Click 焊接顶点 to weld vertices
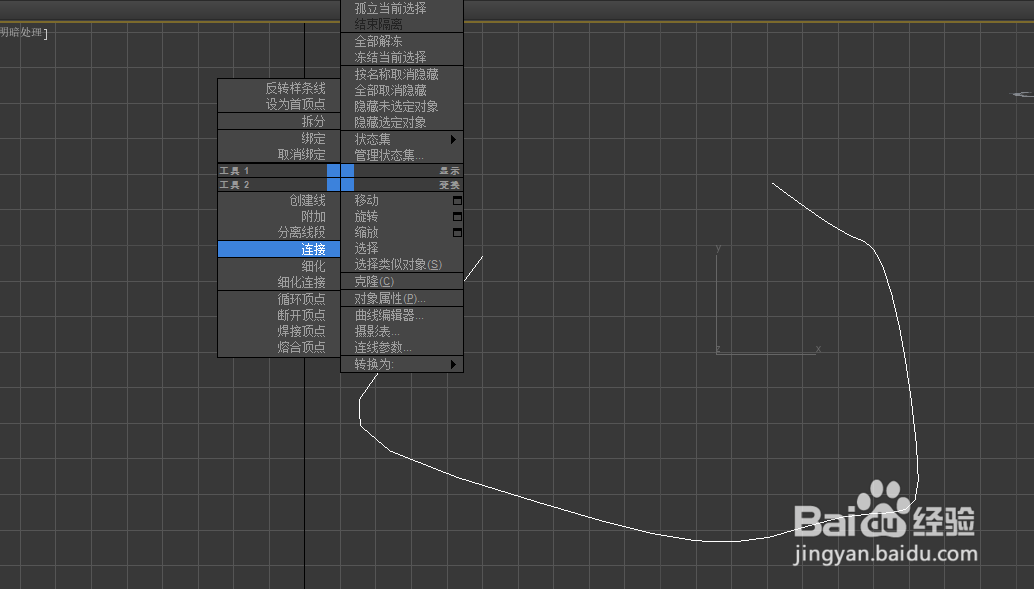 (302, 330)
